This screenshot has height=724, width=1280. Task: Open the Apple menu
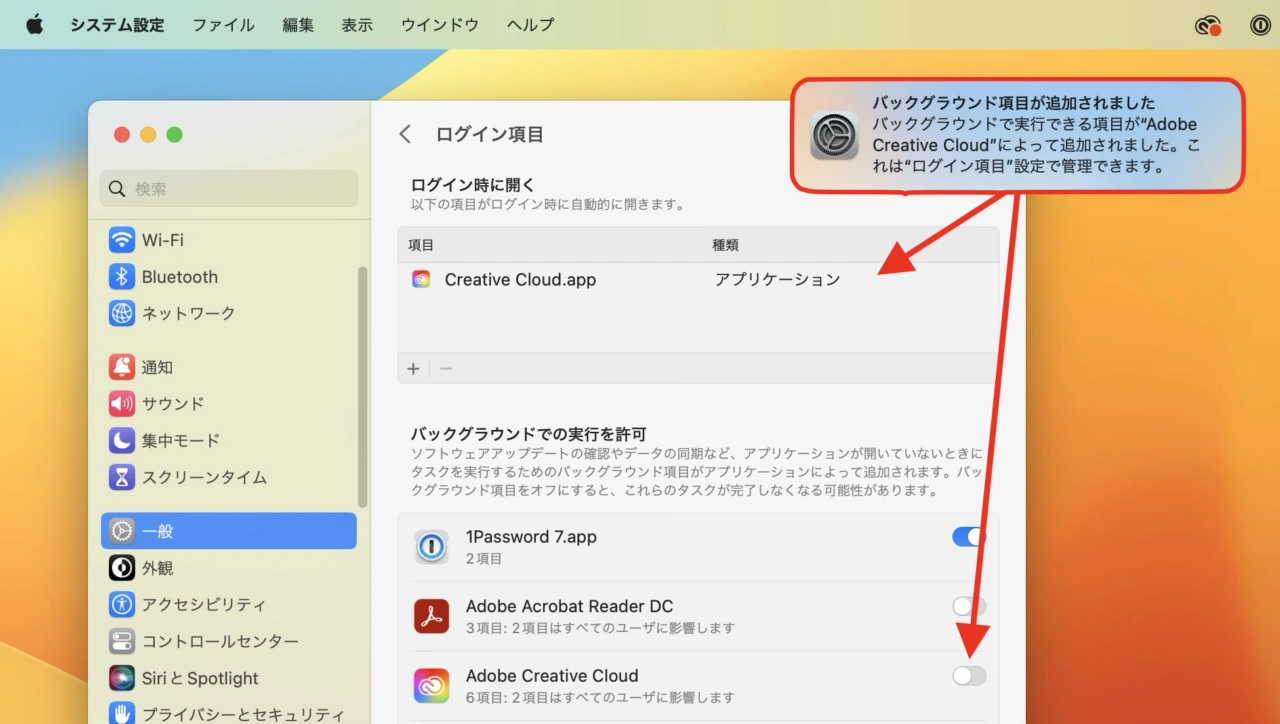(35, 25)
